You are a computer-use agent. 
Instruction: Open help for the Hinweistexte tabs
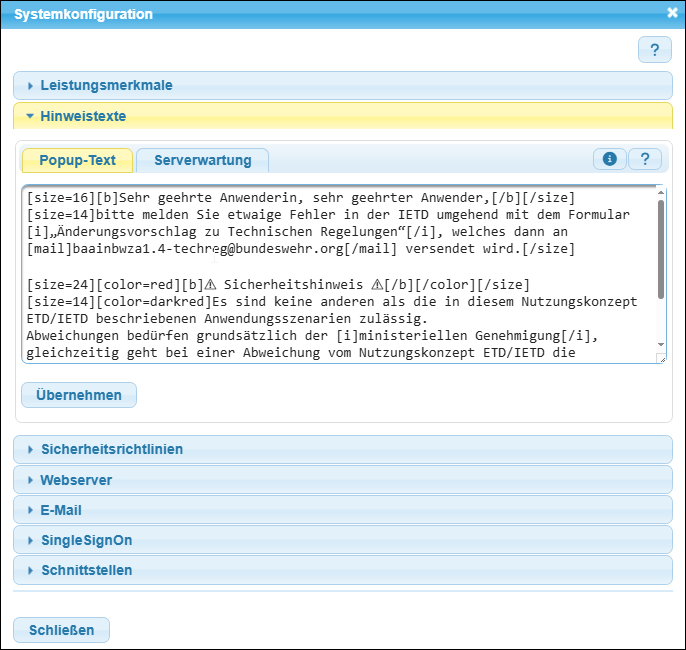coord(645,159)
